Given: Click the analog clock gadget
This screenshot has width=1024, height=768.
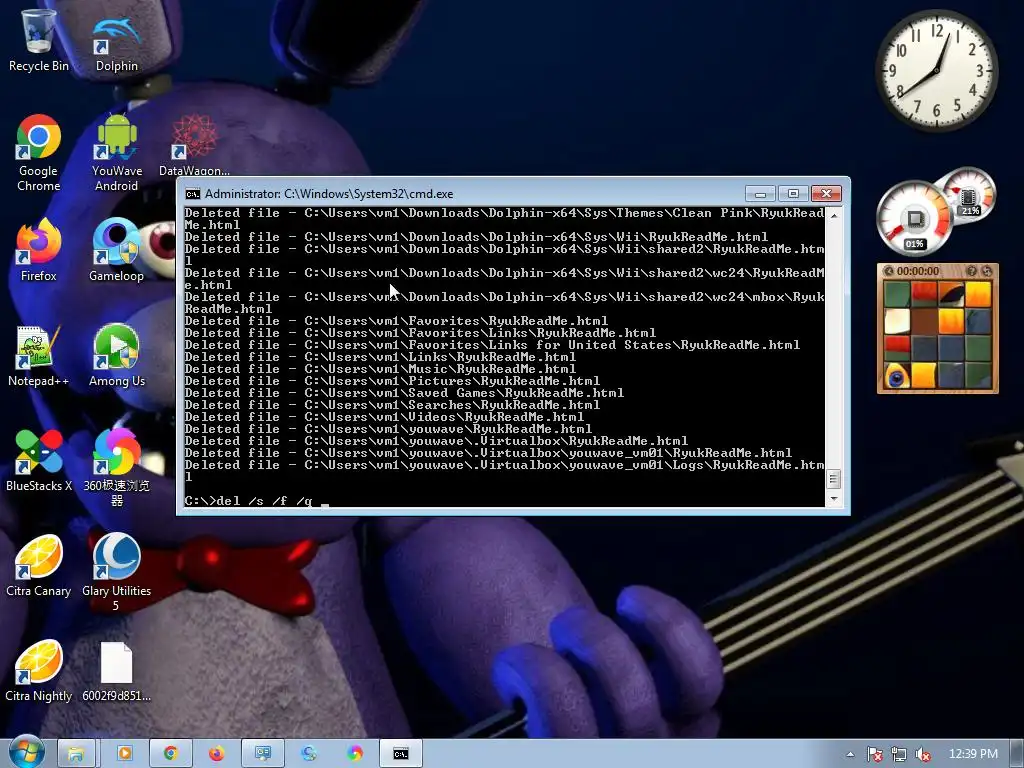Looking at the screenshot, I should [x=936, y=71].
